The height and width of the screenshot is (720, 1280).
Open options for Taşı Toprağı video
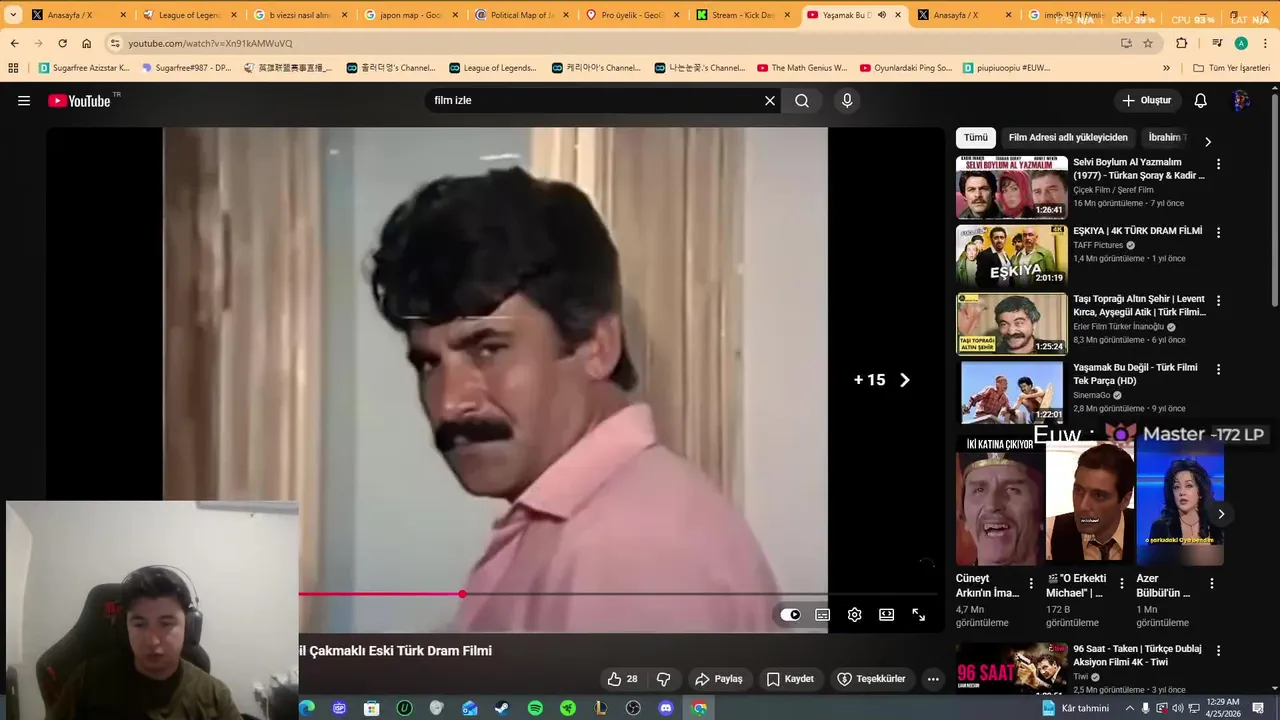(x=1218, y=300)
